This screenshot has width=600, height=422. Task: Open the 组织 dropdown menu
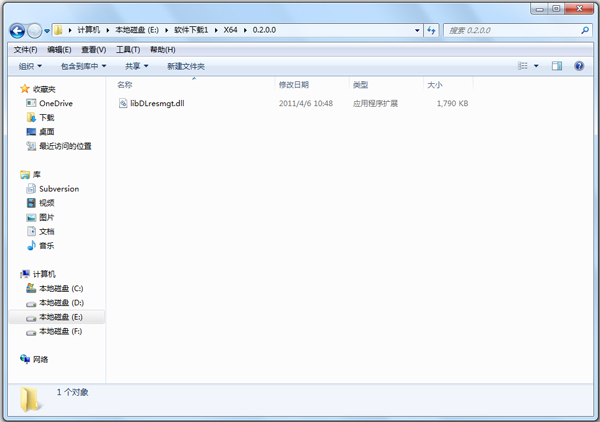[x=30, y=66]
